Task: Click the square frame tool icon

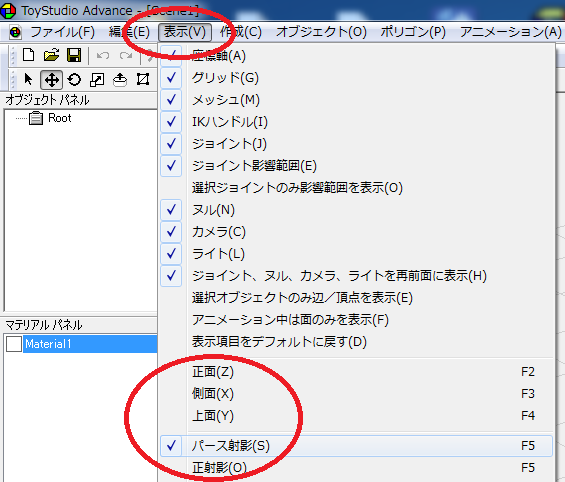Action: pyautogui.click(x=143, y=79)
